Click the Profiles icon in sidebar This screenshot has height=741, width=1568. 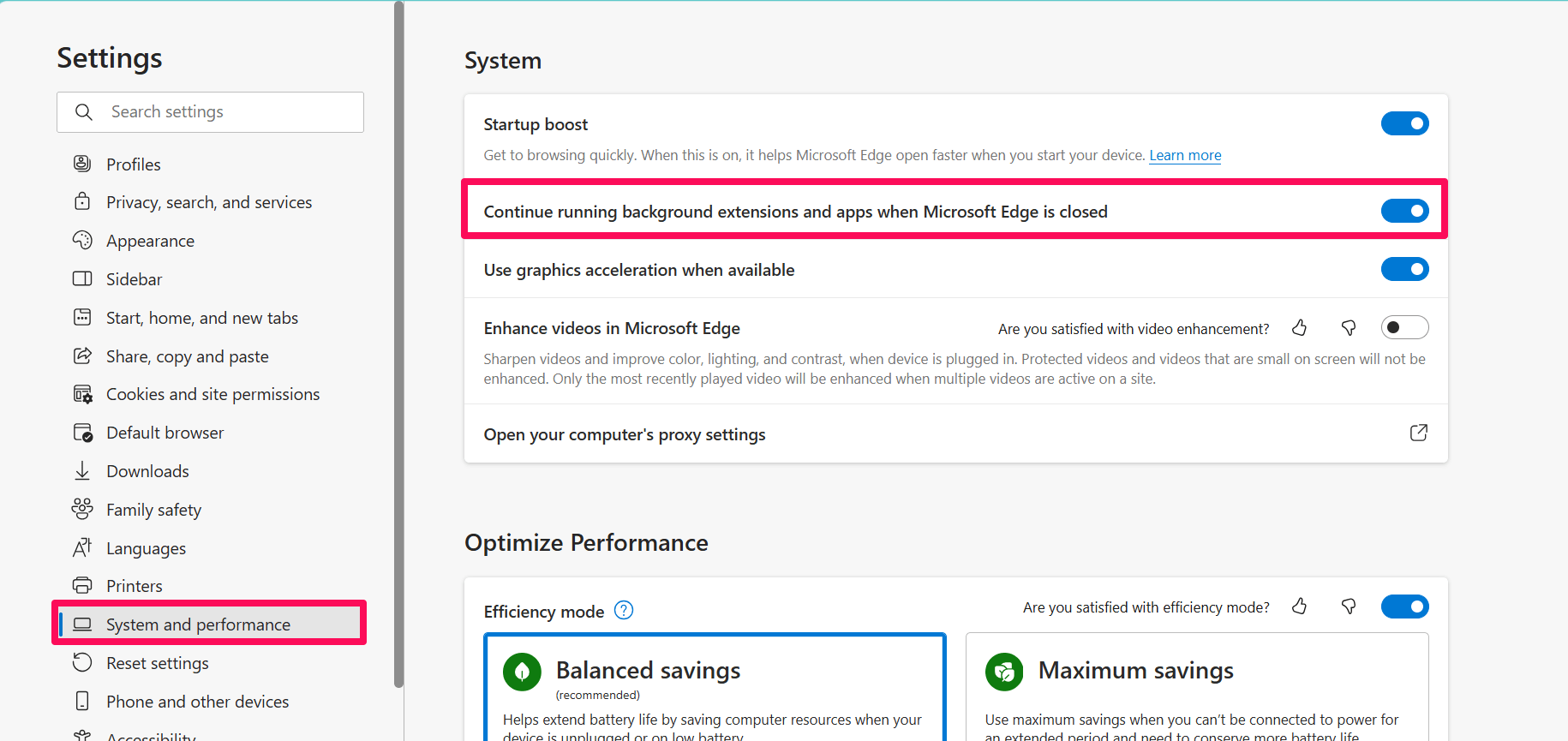[82, 164]
